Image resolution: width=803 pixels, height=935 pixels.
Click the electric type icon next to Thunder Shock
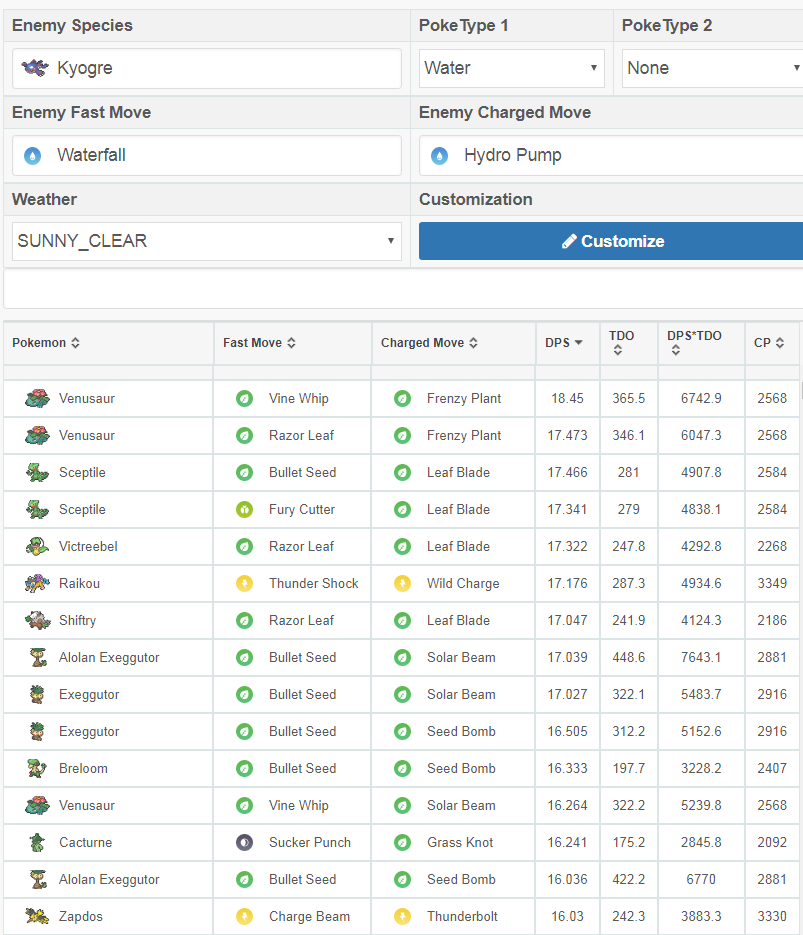pos(244,584)
